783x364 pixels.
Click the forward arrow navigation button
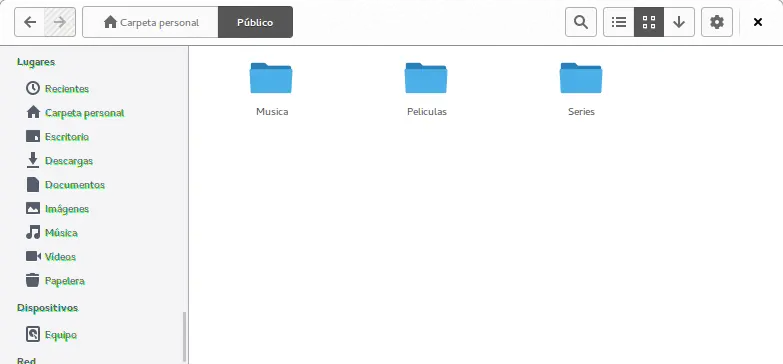point(60,22)
